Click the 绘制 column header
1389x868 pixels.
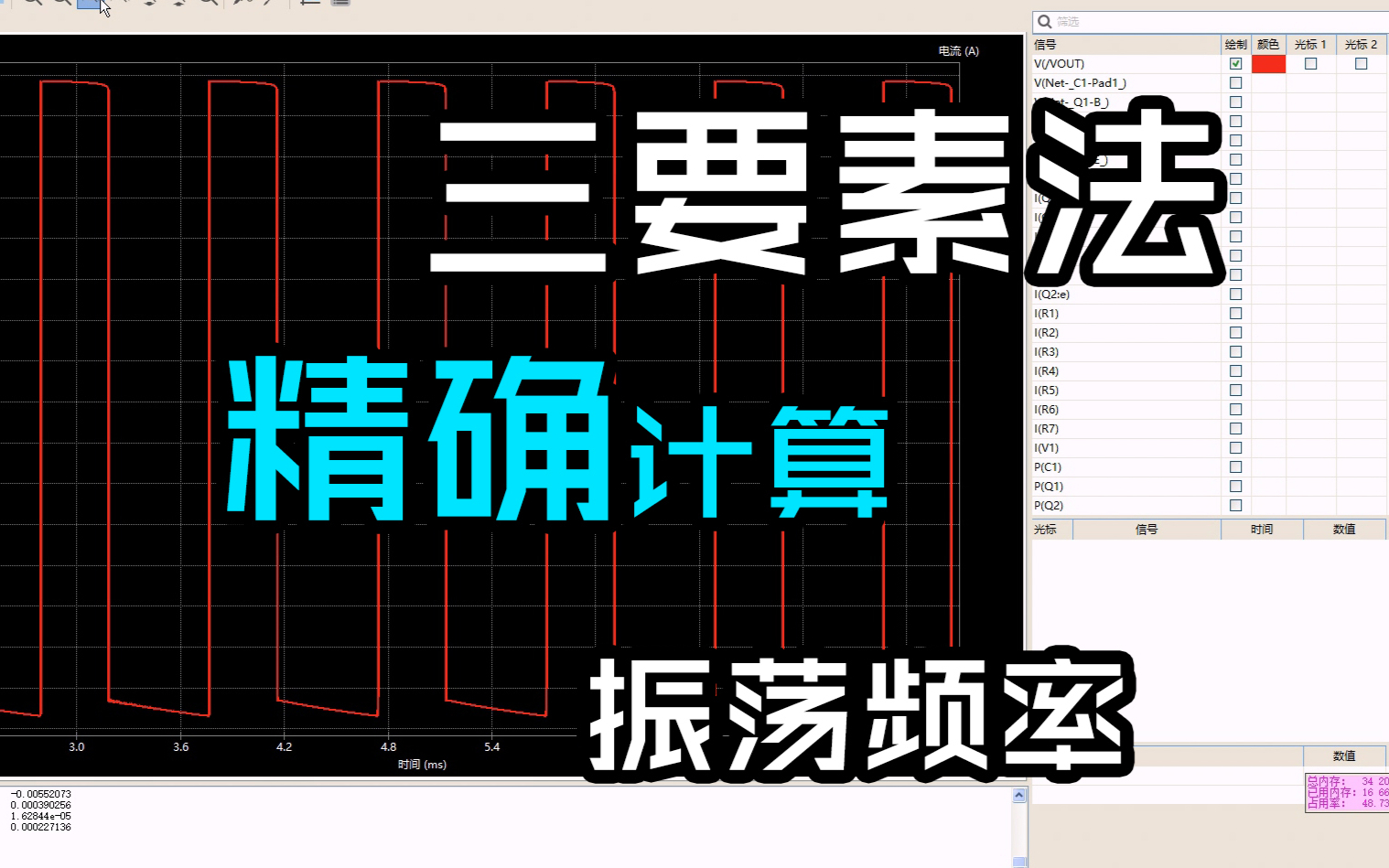1235,44
